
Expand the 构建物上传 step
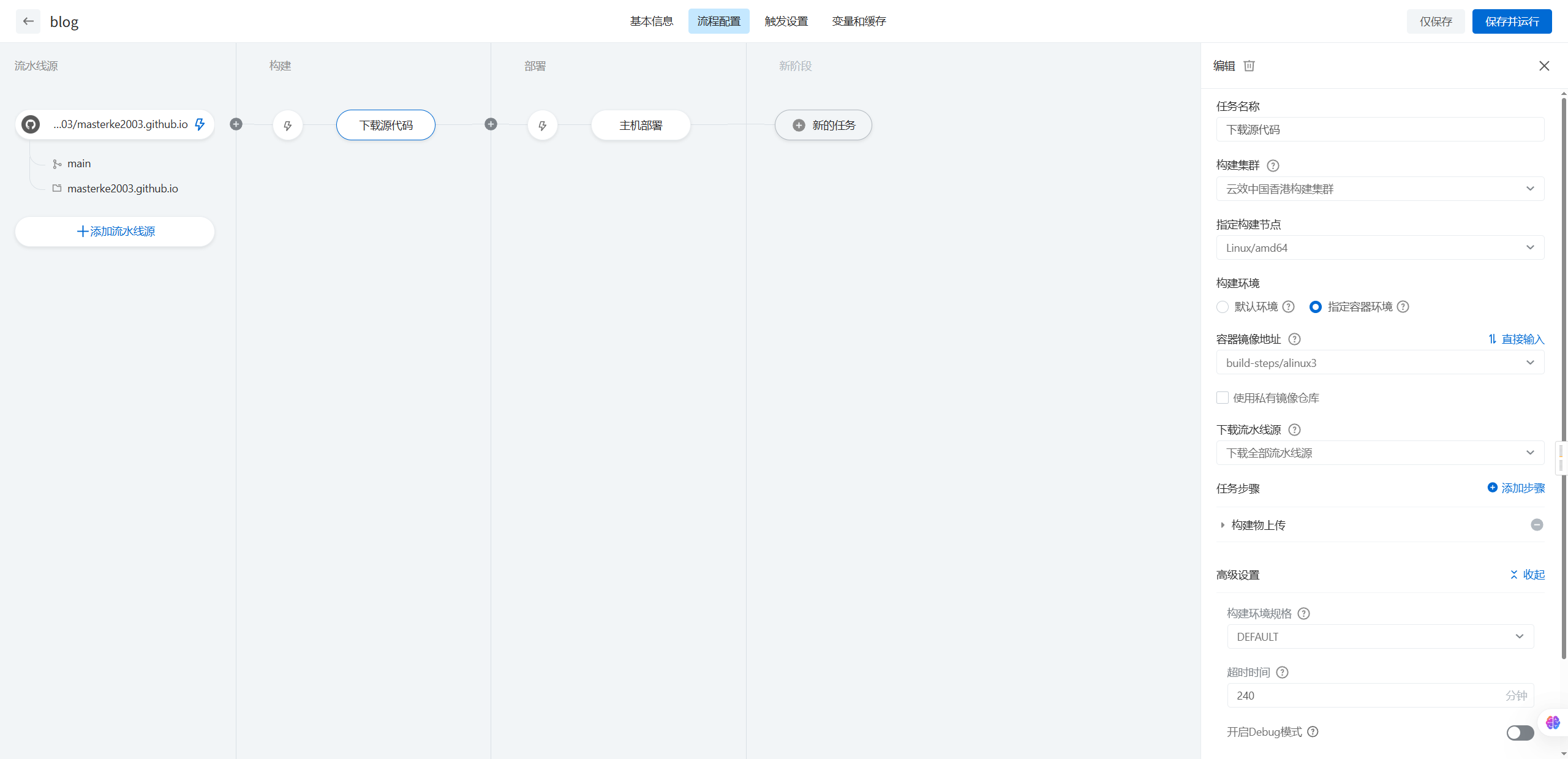[x=1223, y=525]
